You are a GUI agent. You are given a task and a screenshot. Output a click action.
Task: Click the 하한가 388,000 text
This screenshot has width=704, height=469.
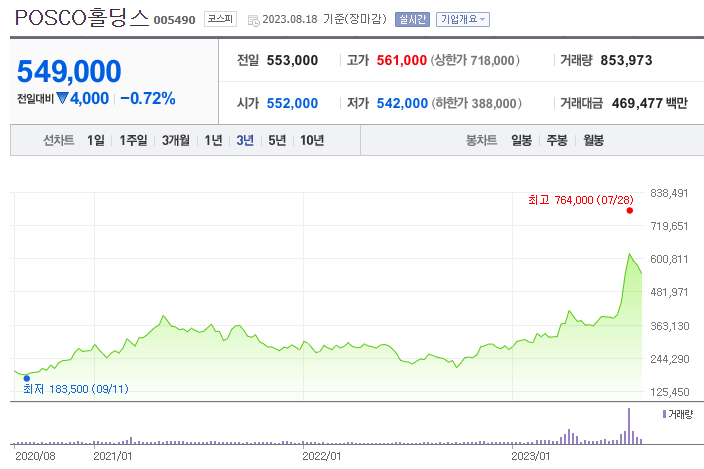pos(476,103)
